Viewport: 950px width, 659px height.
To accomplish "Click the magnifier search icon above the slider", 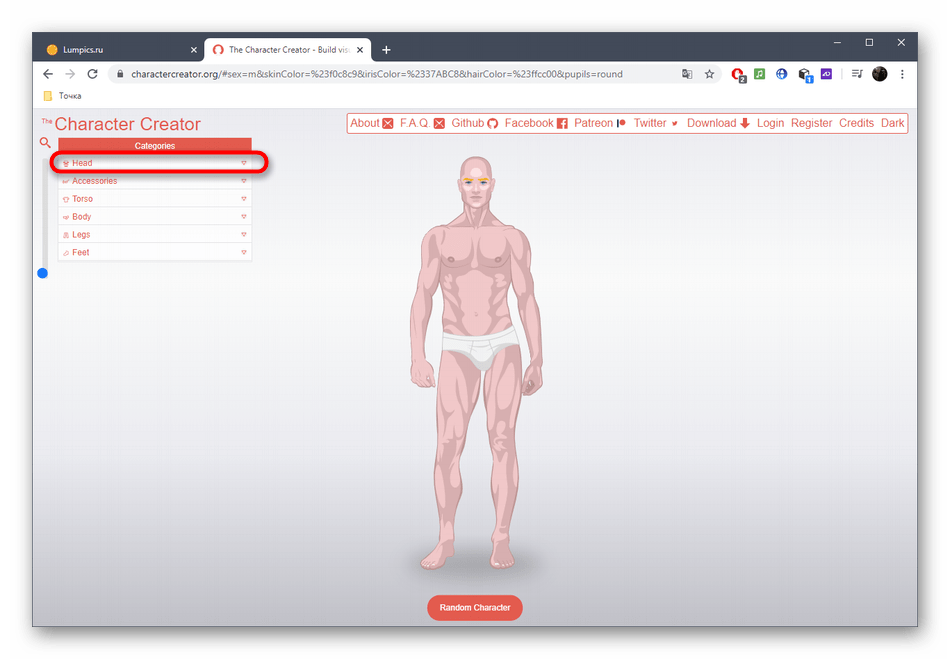I will point(45,143).
